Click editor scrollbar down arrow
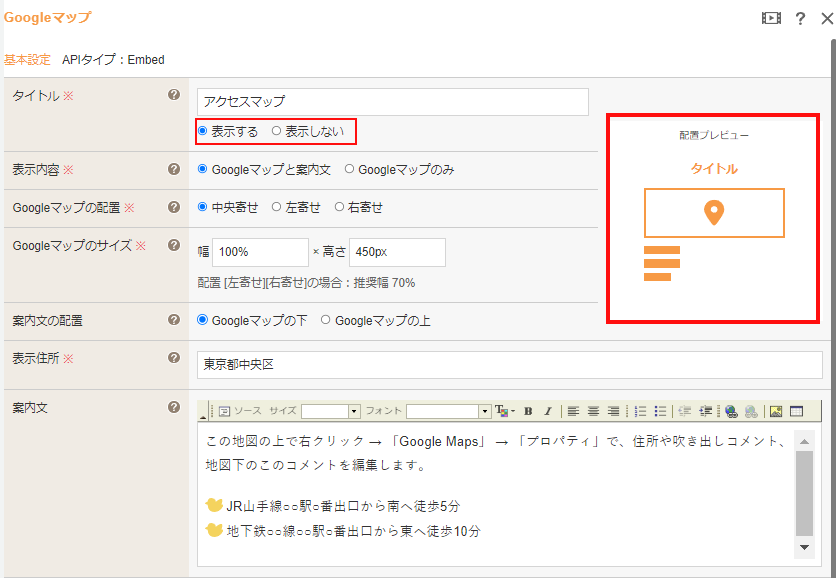836x578 pixels. click(x=805, y=548)
